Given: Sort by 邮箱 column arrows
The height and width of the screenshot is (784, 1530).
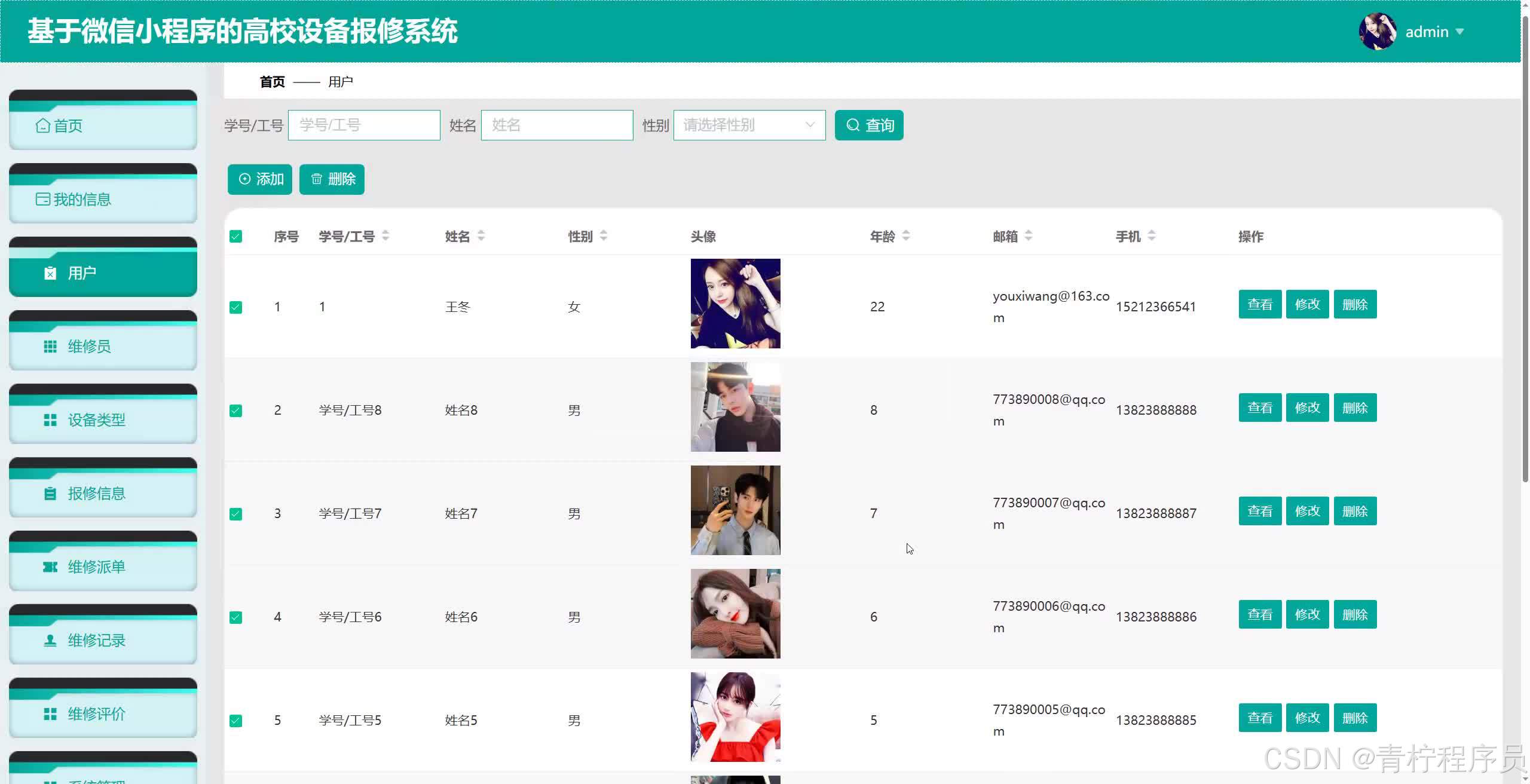Looking at the screenshot, I should click(x=1029, y=236).
